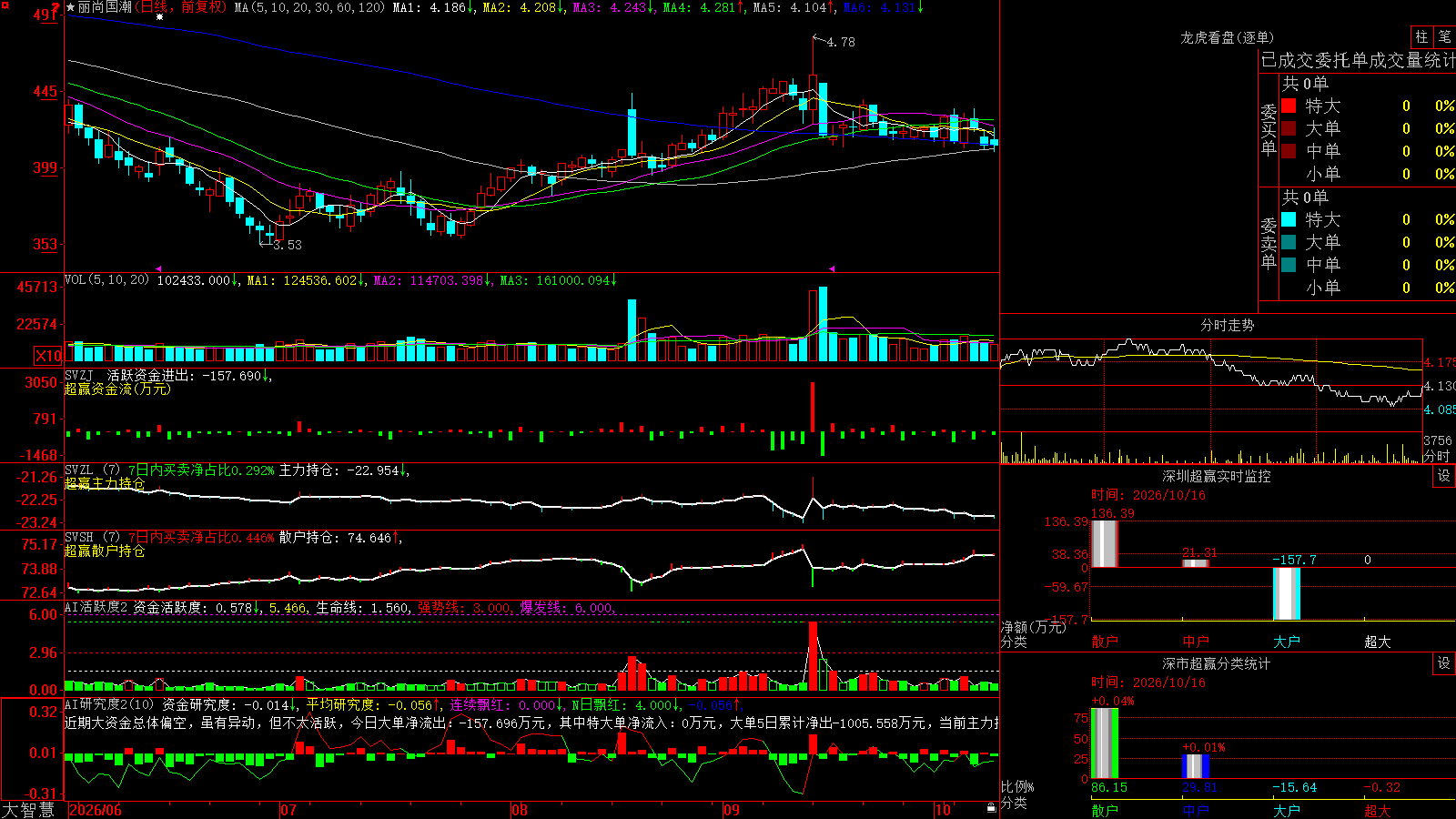Click the 3.53 low price annotation
Image resolution: width=1456 pixels, height=819 pixels.
288,245
